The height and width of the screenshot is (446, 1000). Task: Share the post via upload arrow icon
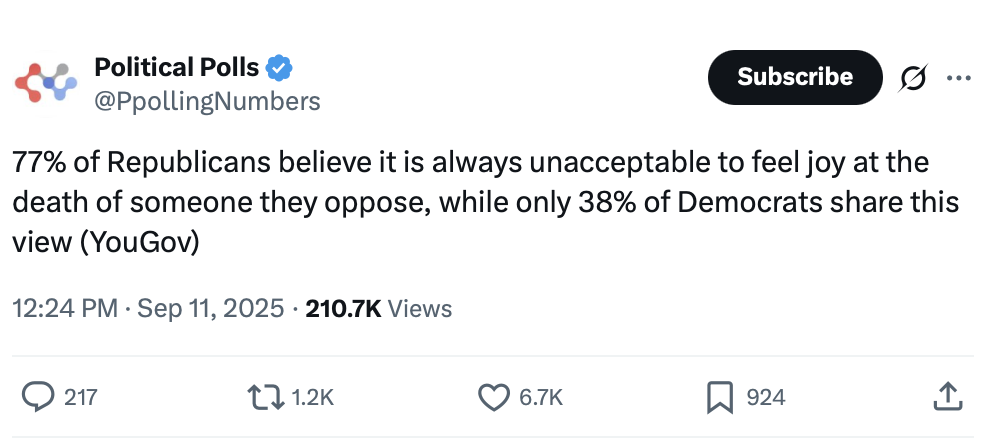click(945, 397)
